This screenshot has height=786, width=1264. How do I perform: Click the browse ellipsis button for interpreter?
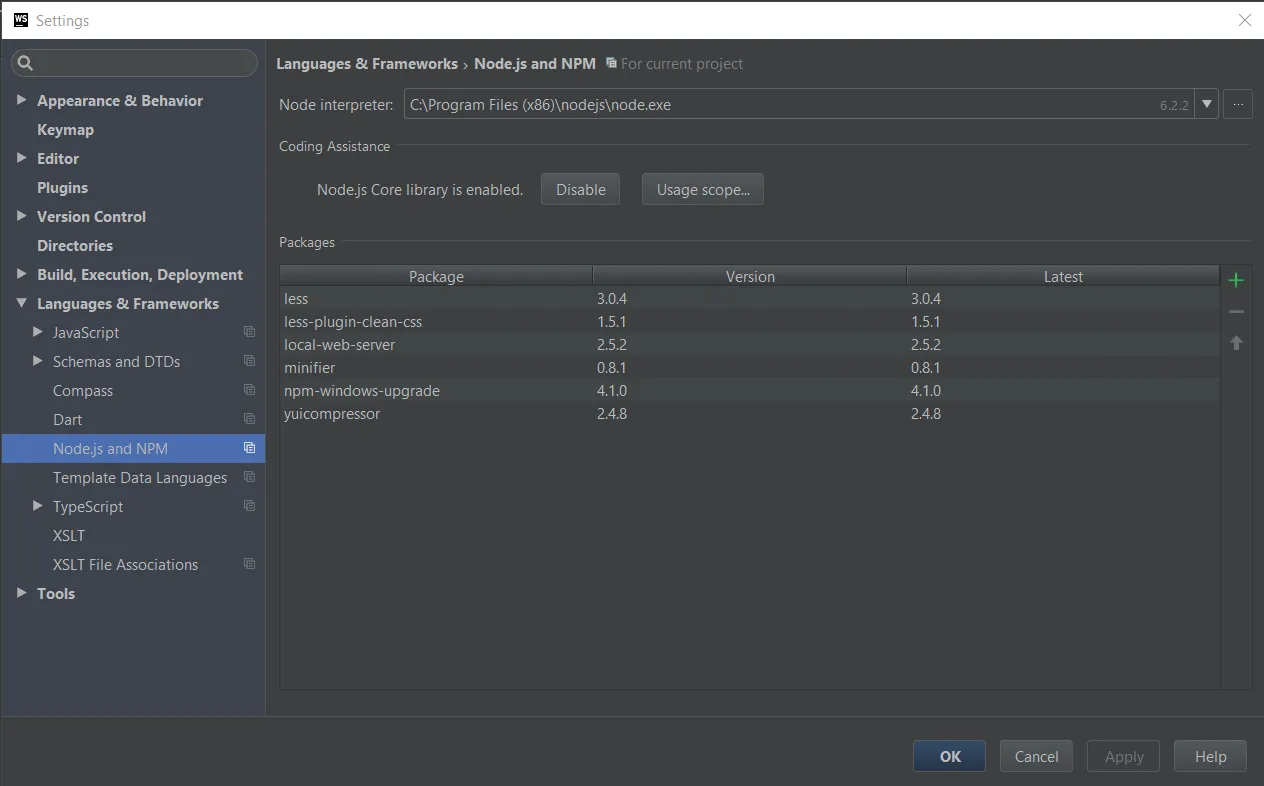tap(1238, 104)
